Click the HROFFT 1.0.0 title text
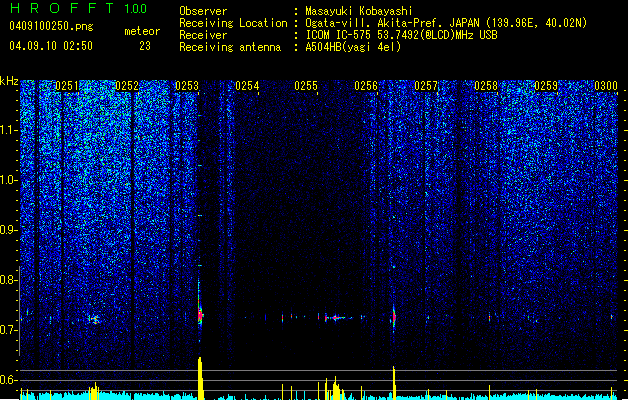The width and height of the screenshot is (629, 400). tap(79, 8)
